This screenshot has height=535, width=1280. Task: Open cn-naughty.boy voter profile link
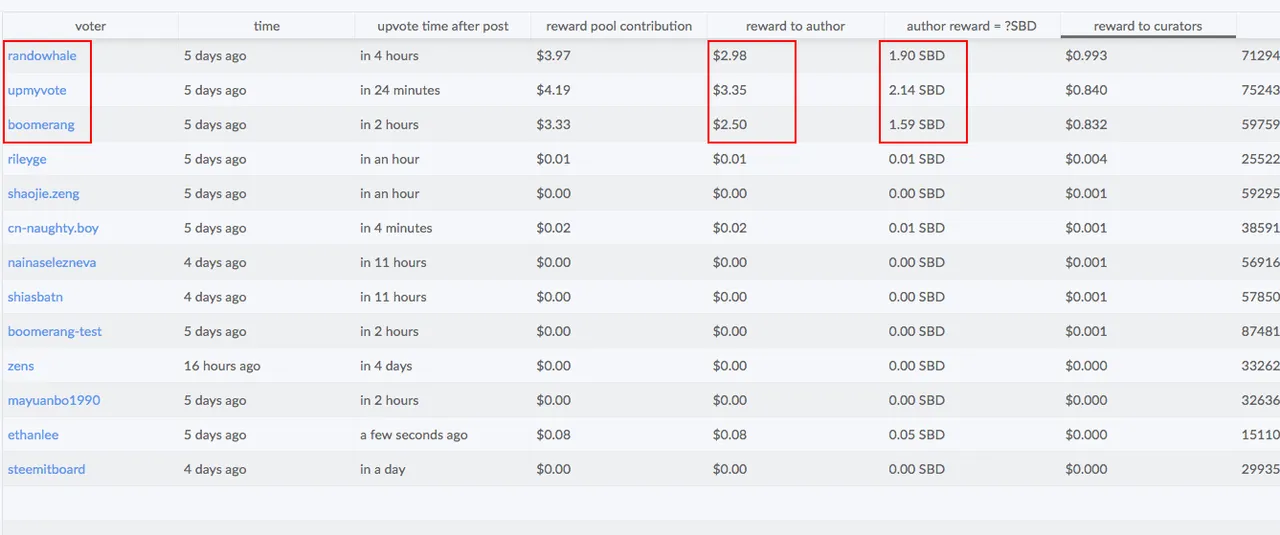tap(53, 228)
